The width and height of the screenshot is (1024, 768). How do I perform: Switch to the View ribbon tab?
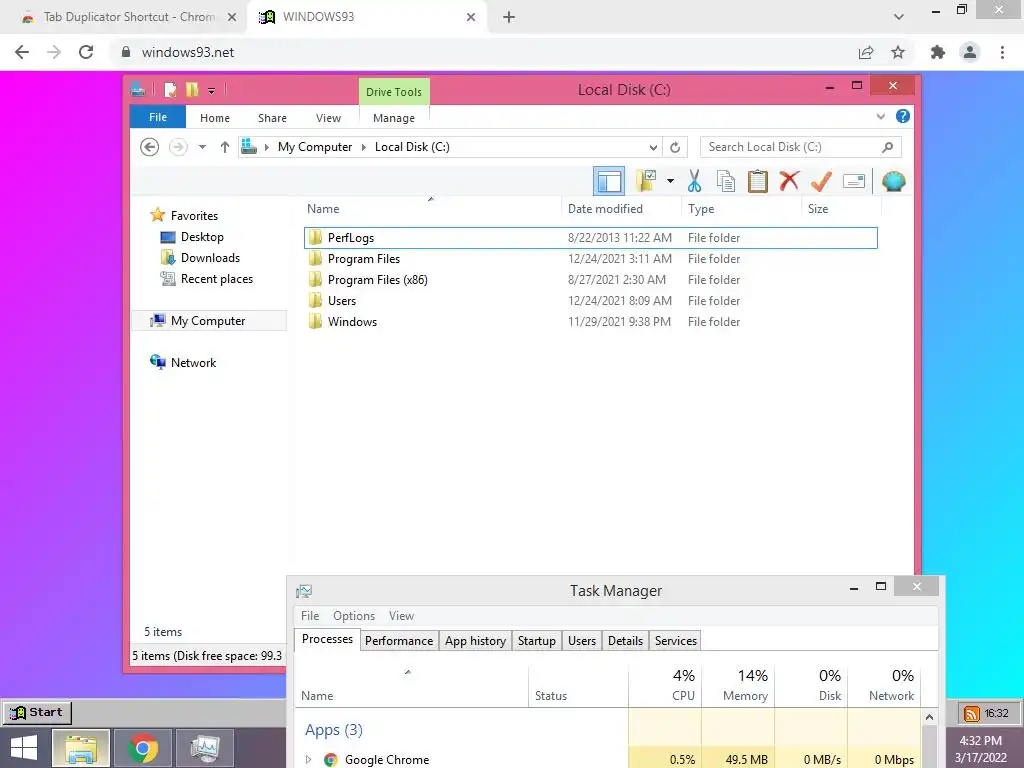pos(328,118)
